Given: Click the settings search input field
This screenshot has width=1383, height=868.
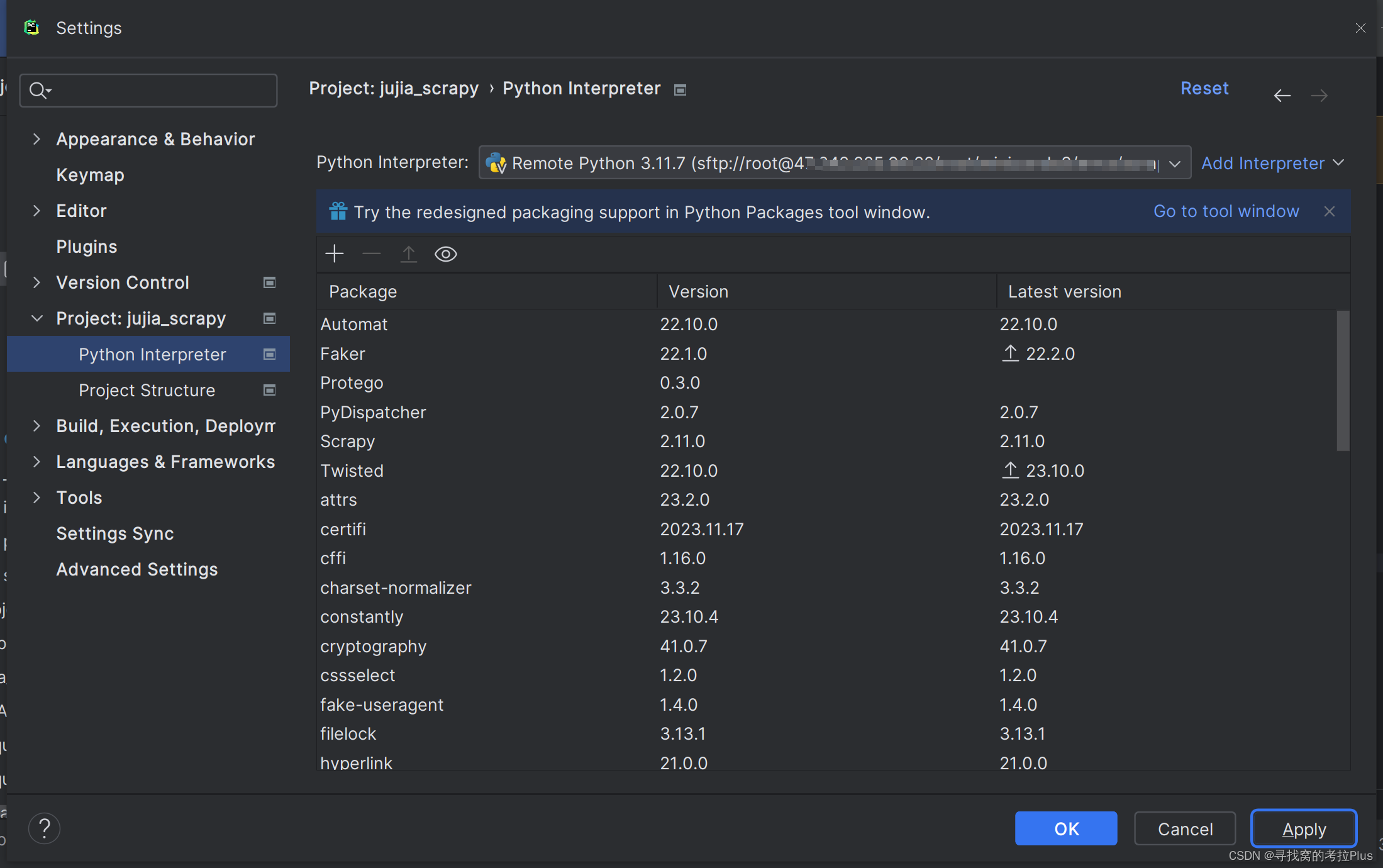Looking at the screenshot, I should coord(148,91).
